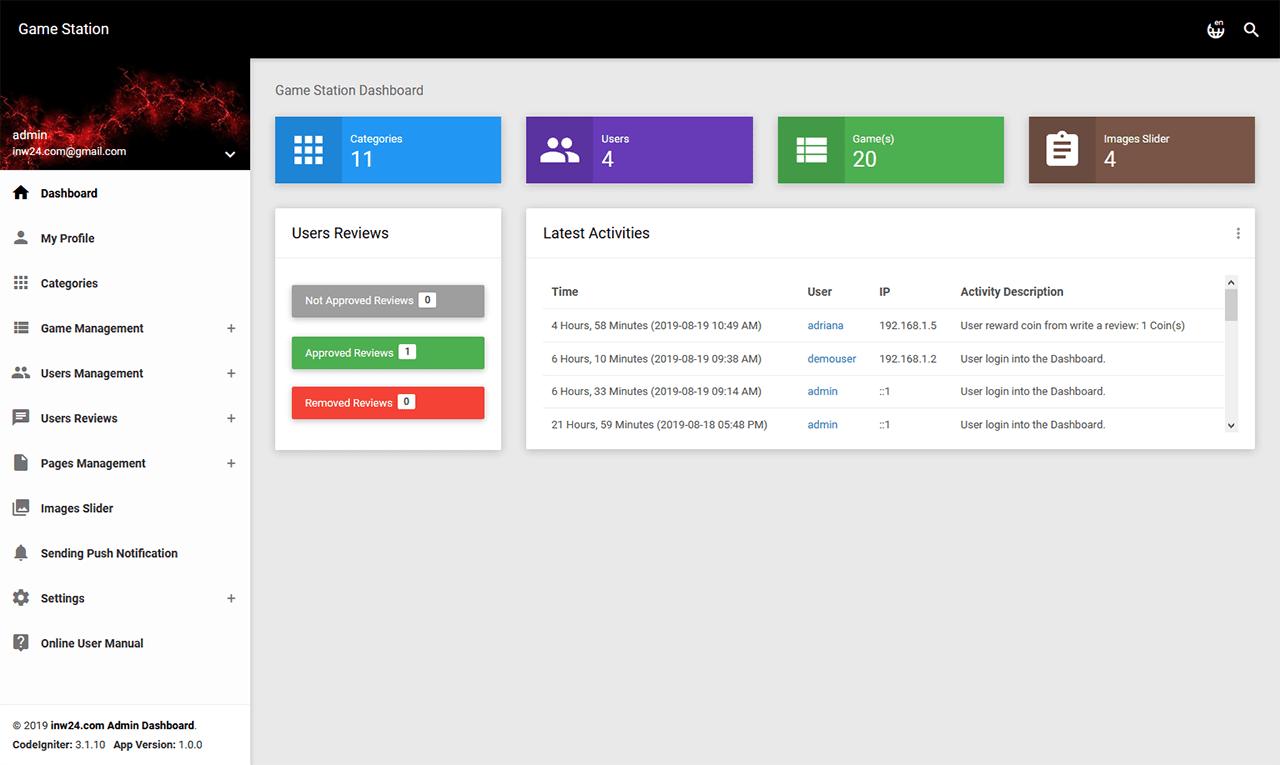Expand Pages Management plus sign
This screenshot has height=765, width=1280.
point(231,463)
